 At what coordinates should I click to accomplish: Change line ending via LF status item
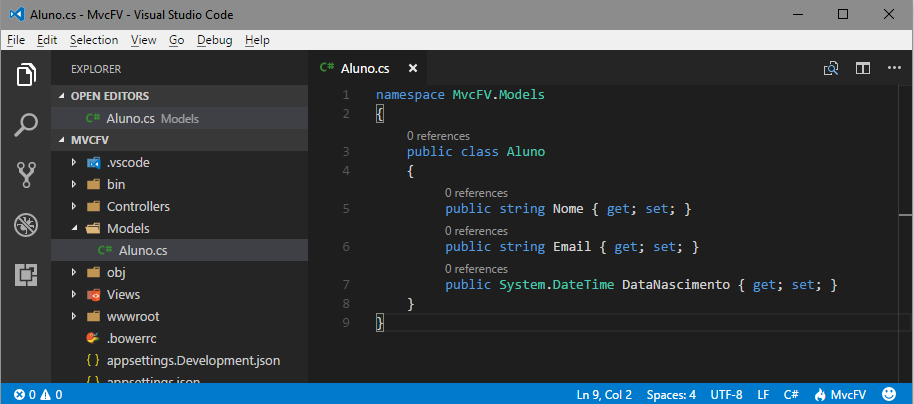[x=763, y=395]
